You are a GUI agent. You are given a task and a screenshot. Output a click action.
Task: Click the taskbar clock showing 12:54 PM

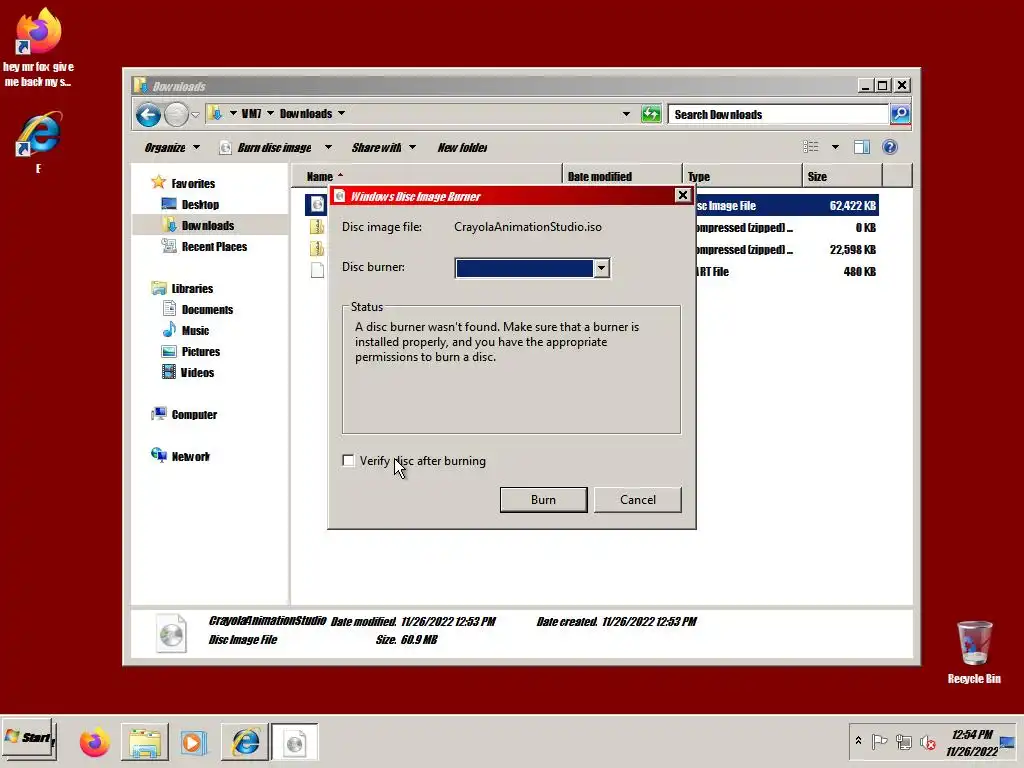(x=972, y=743)
